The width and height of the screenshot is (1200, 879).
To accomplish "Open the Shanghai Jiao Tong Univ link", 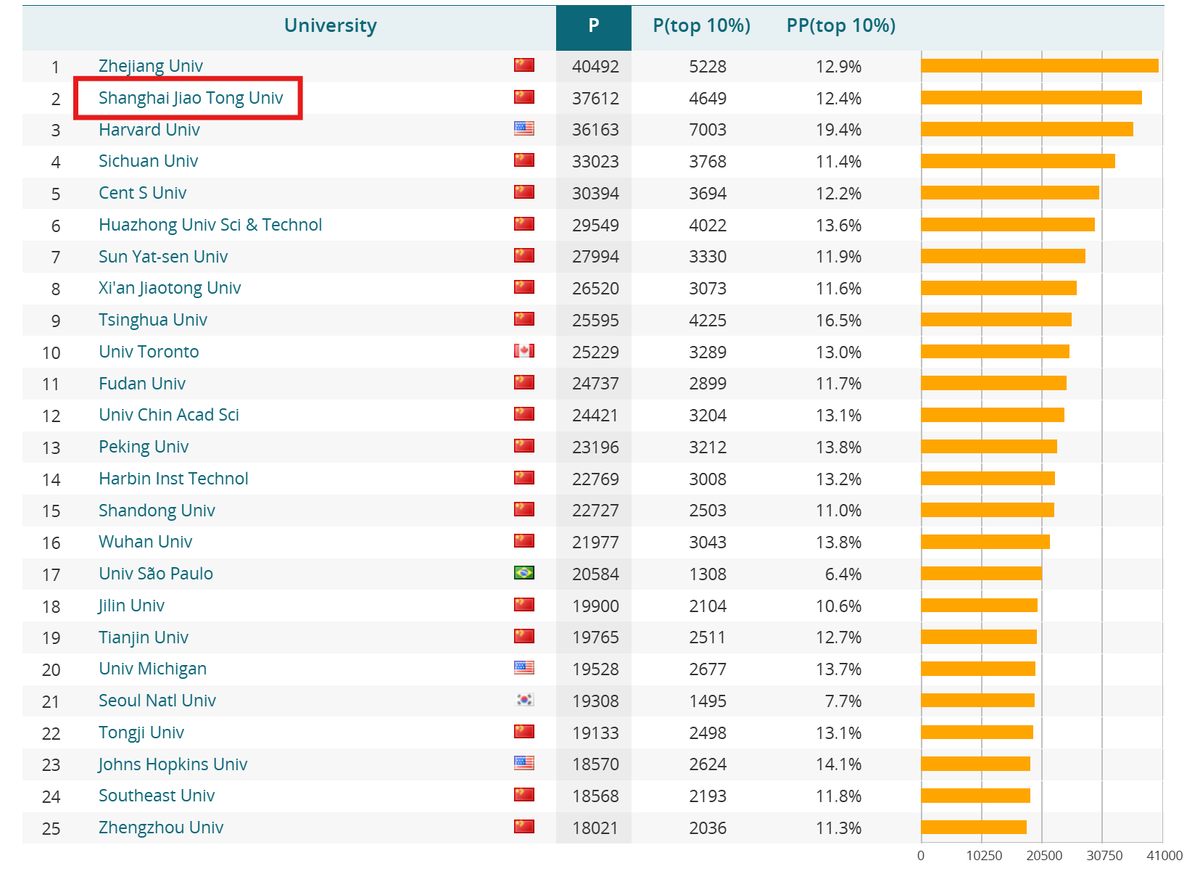I will (191, 98).
